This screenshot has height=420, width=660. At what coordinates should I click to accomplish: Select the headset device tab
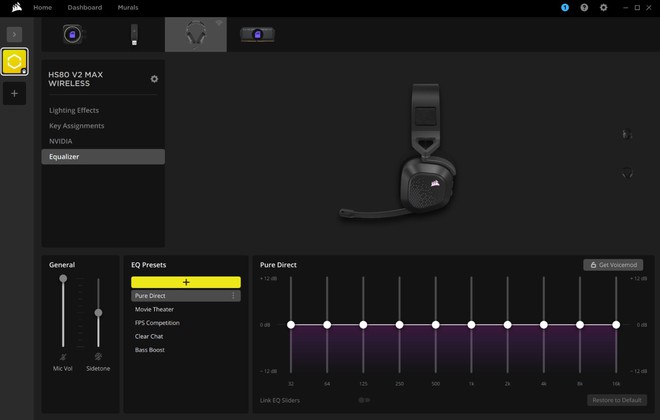tap(196, 35)
